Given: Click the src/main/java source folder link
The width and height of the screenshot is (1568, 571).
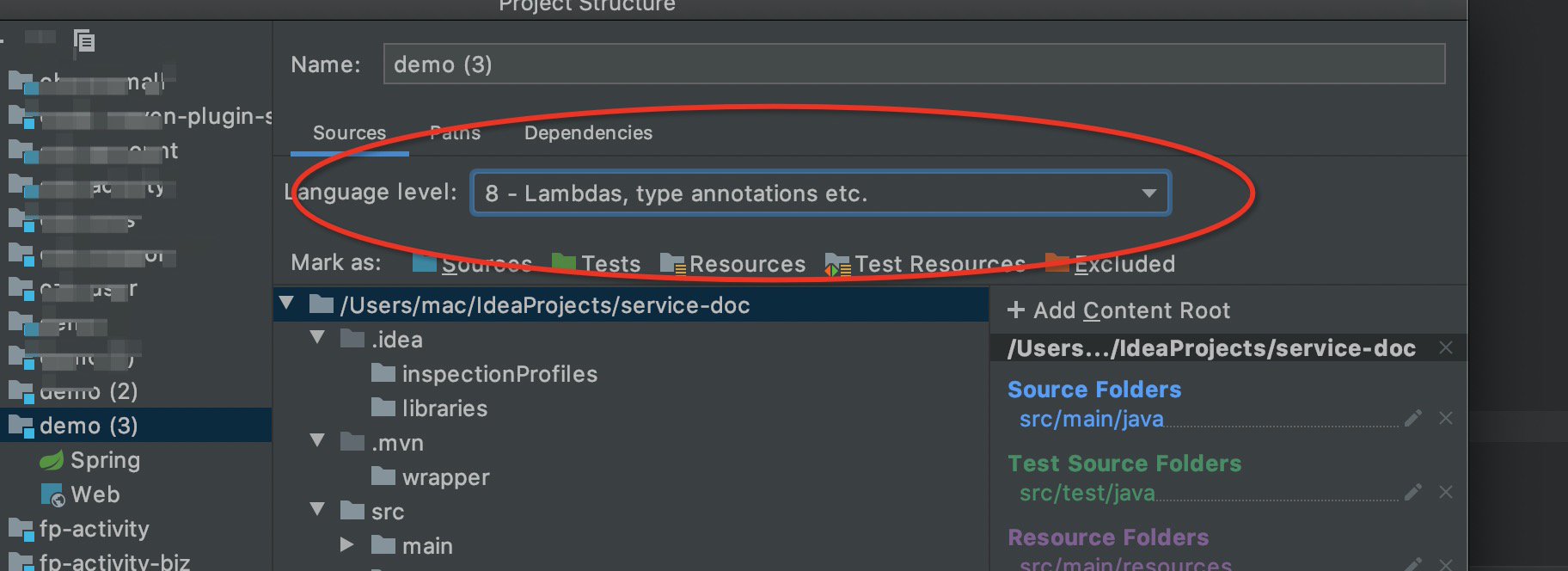Looking at the screenshot, I should click(1091, 419).
